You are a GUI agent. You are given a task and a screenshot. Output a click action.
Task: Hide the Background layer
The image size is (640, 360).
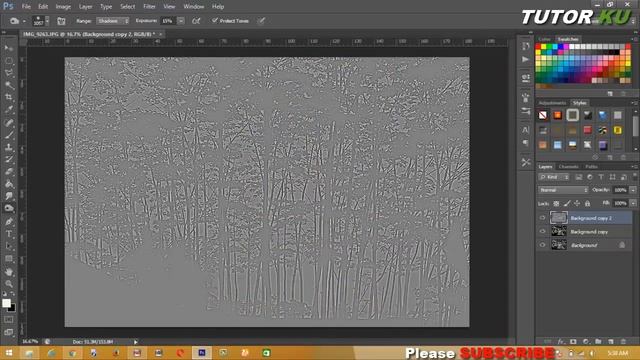542,245
